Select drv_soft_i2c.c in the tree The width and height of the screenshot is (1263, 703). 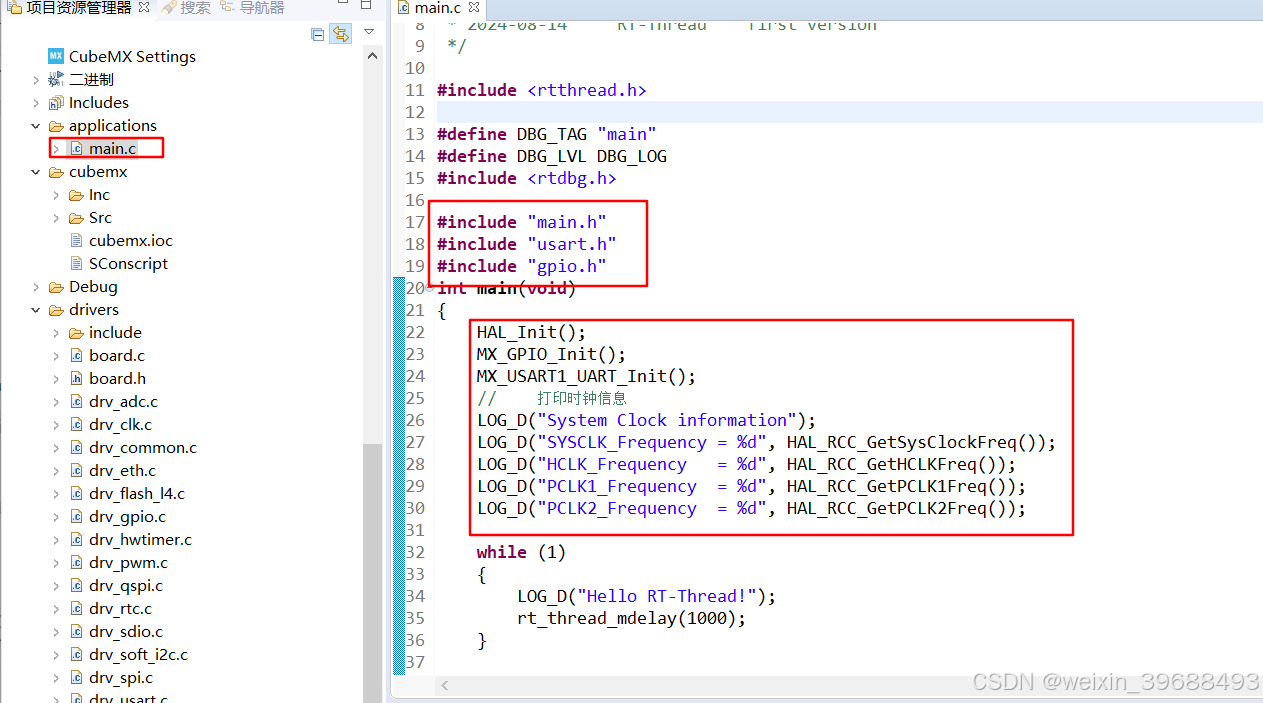138,654
